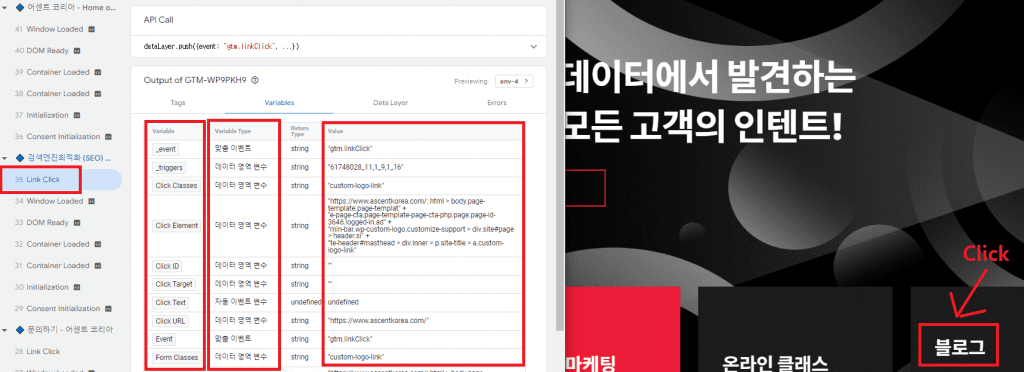1024x372 pixels.
Task: Click the API icon beside 31 Container Loaded
Action: point(98,266)
